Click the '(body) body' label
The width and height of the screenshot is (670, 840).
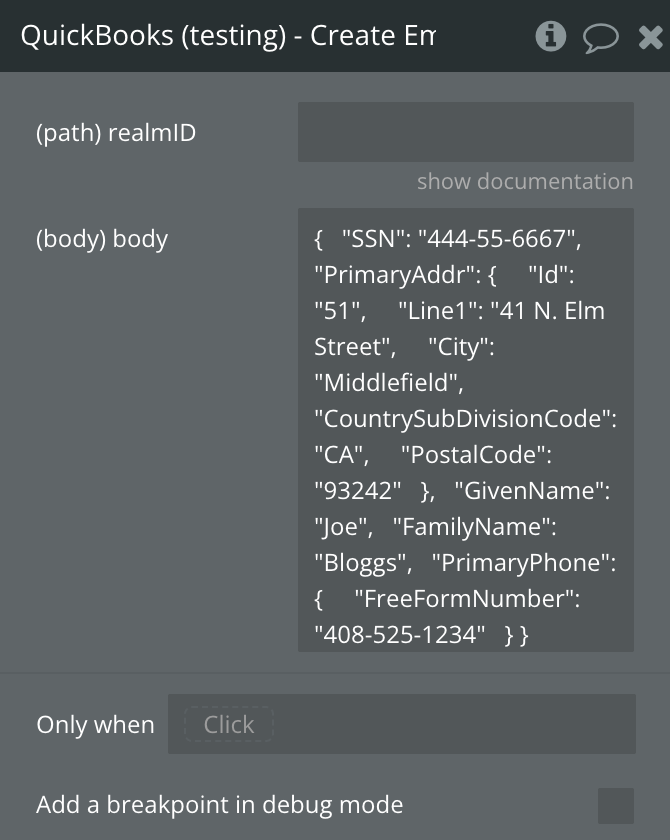coord(102,239)
